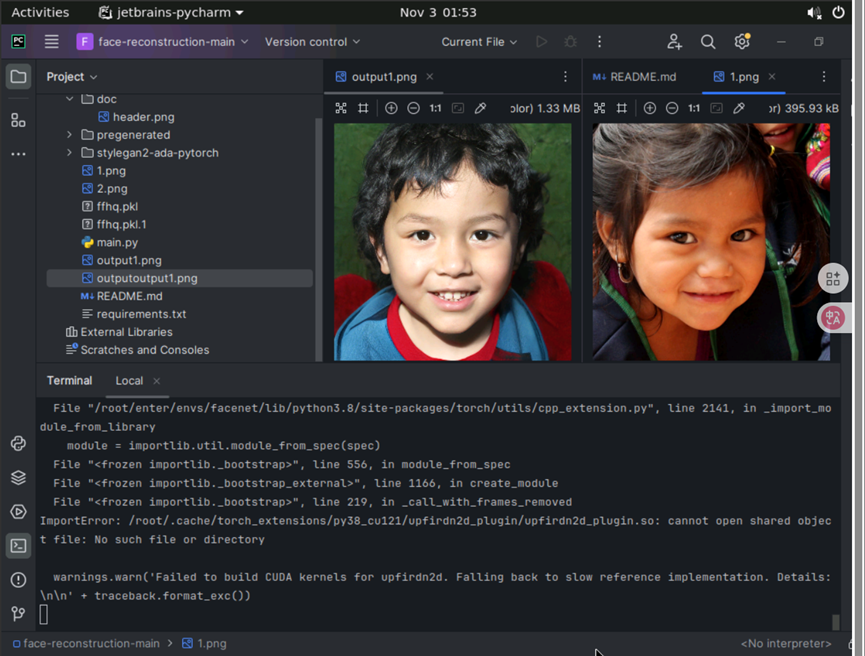
Task: Expand the pregenerated folder
Action: click(70, 135)
